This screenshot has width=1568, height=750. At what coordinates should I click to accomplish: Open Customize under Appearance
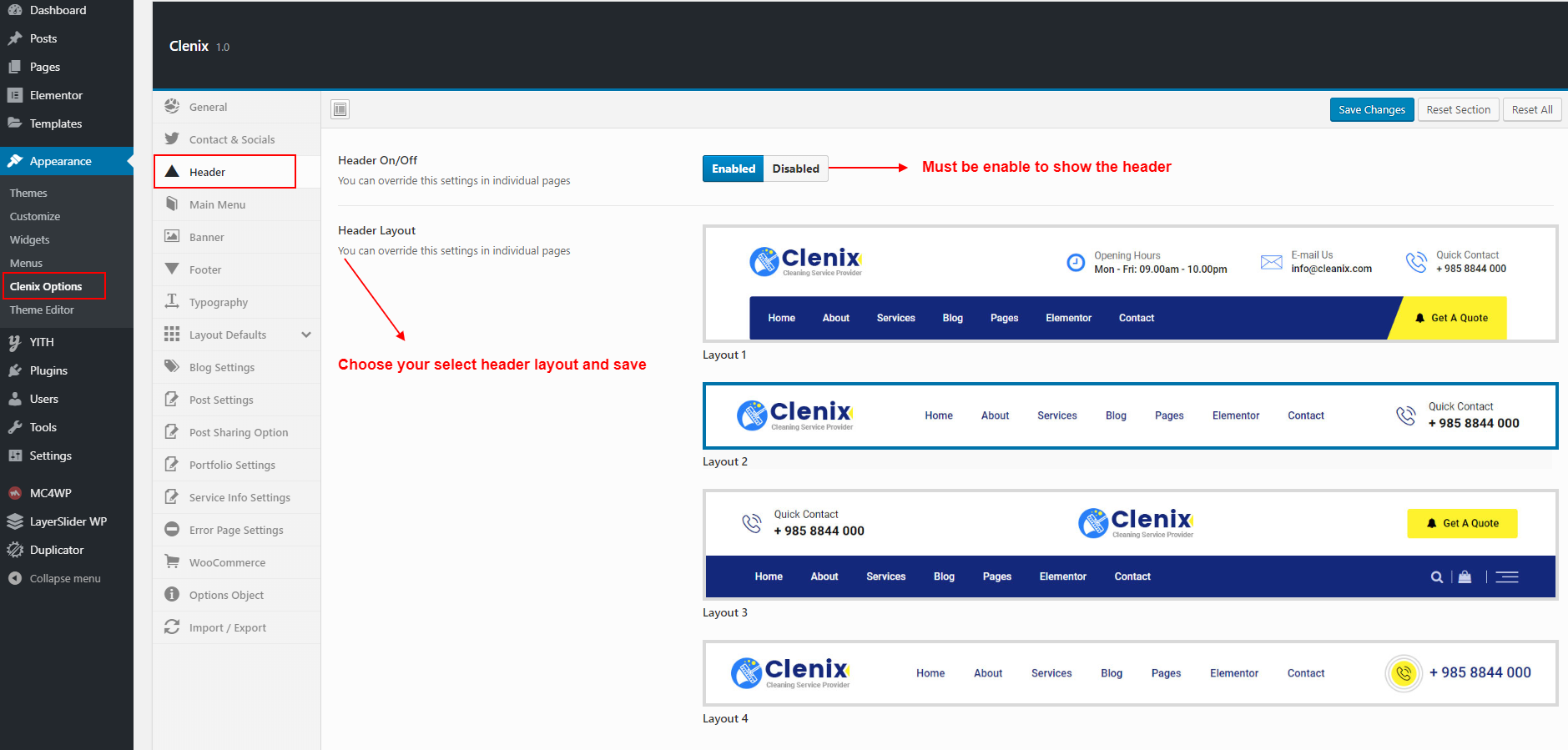35,216
